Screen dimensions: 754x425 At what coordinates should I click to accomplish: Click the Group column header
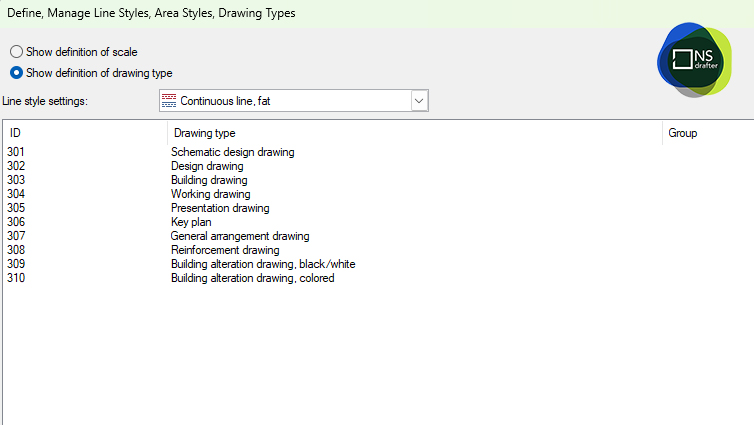706,133
